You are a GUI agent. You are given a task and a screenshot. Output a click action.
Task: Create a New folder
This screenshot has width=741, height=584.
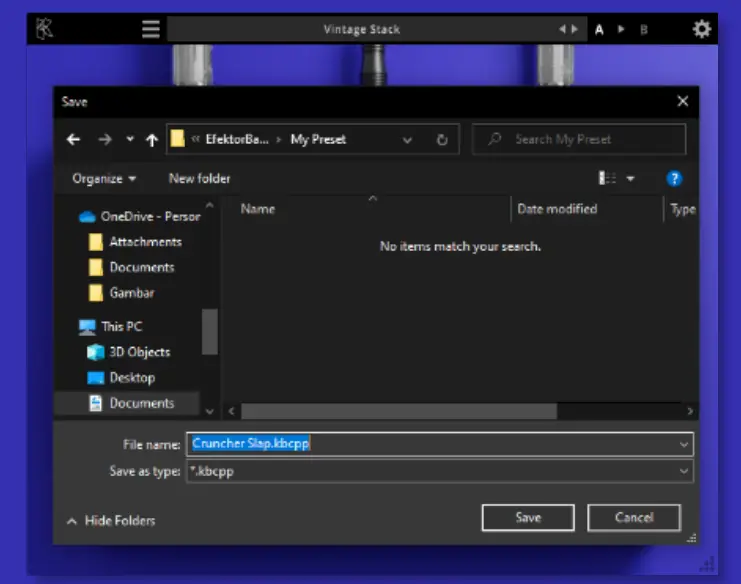(199, 179)
